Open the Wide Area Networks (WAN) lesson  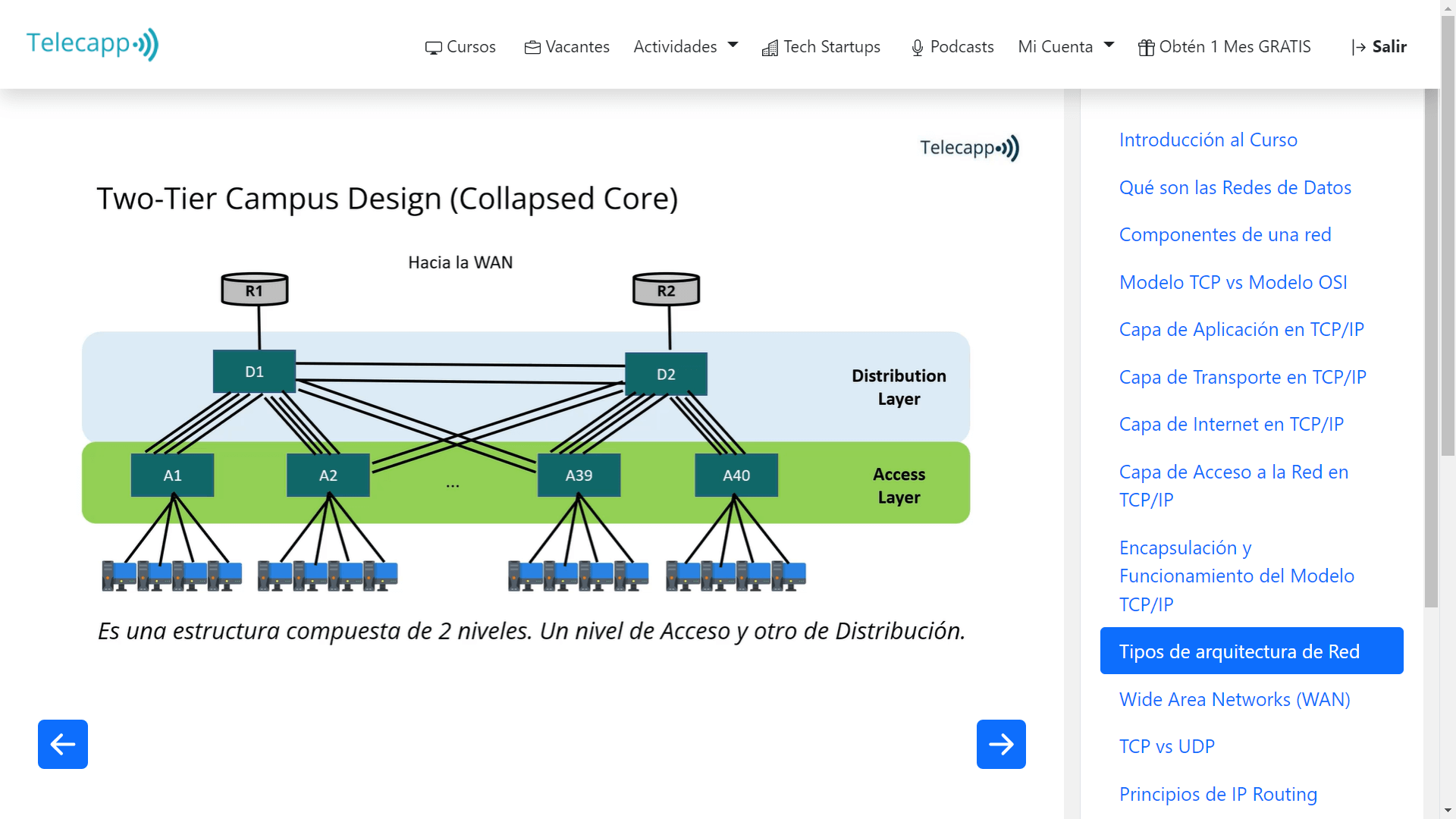1235,699
